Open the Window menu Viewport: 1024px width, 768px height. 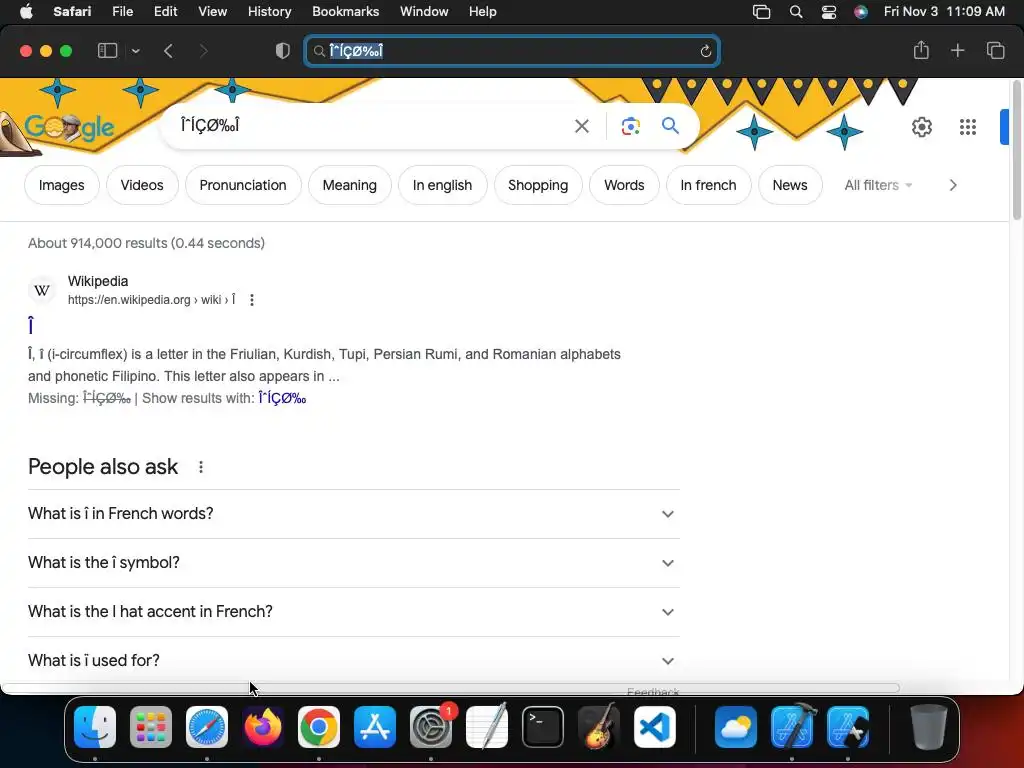point(424,12)
